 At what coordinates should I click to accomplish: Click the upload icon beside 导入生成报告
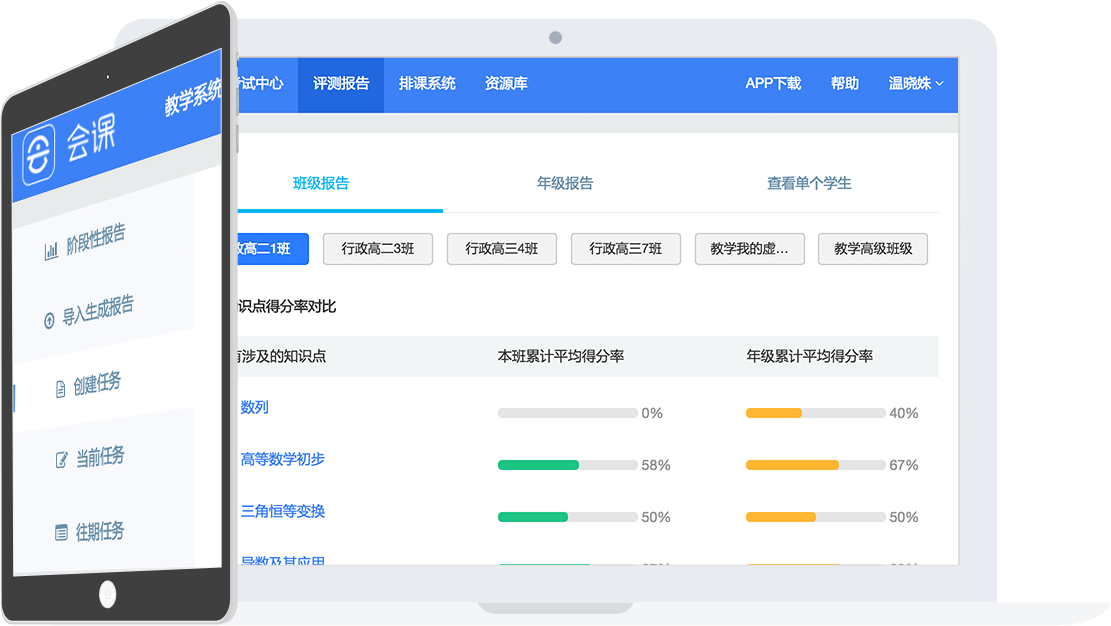[x=49, y=321]
